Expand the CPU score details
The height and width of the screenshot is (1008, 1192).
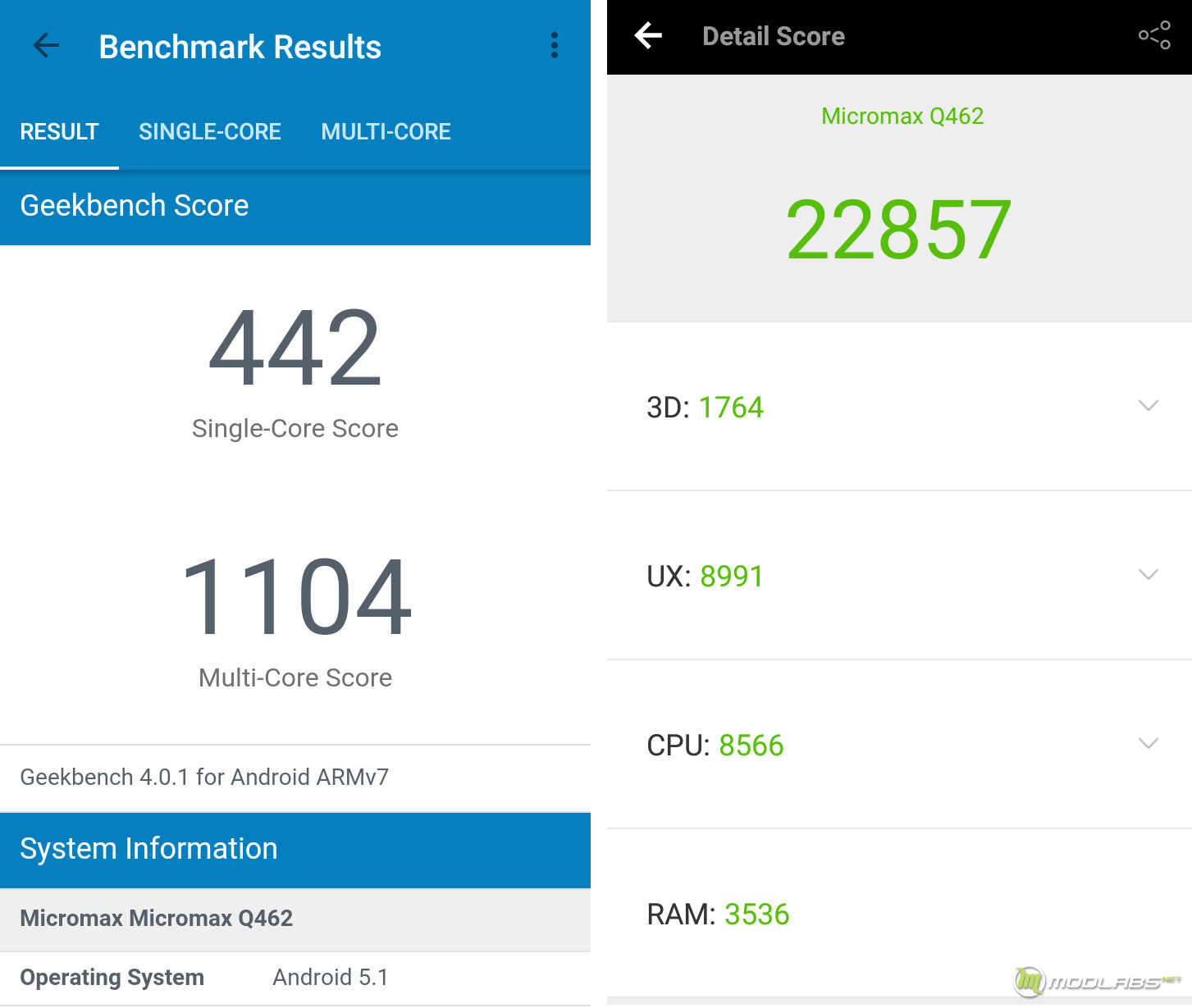[x=1149, y=743]
